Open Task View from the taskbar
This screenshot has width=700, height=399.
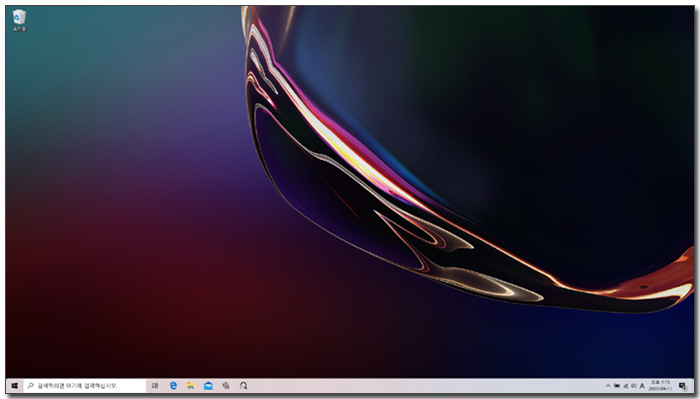click(154, 386)
